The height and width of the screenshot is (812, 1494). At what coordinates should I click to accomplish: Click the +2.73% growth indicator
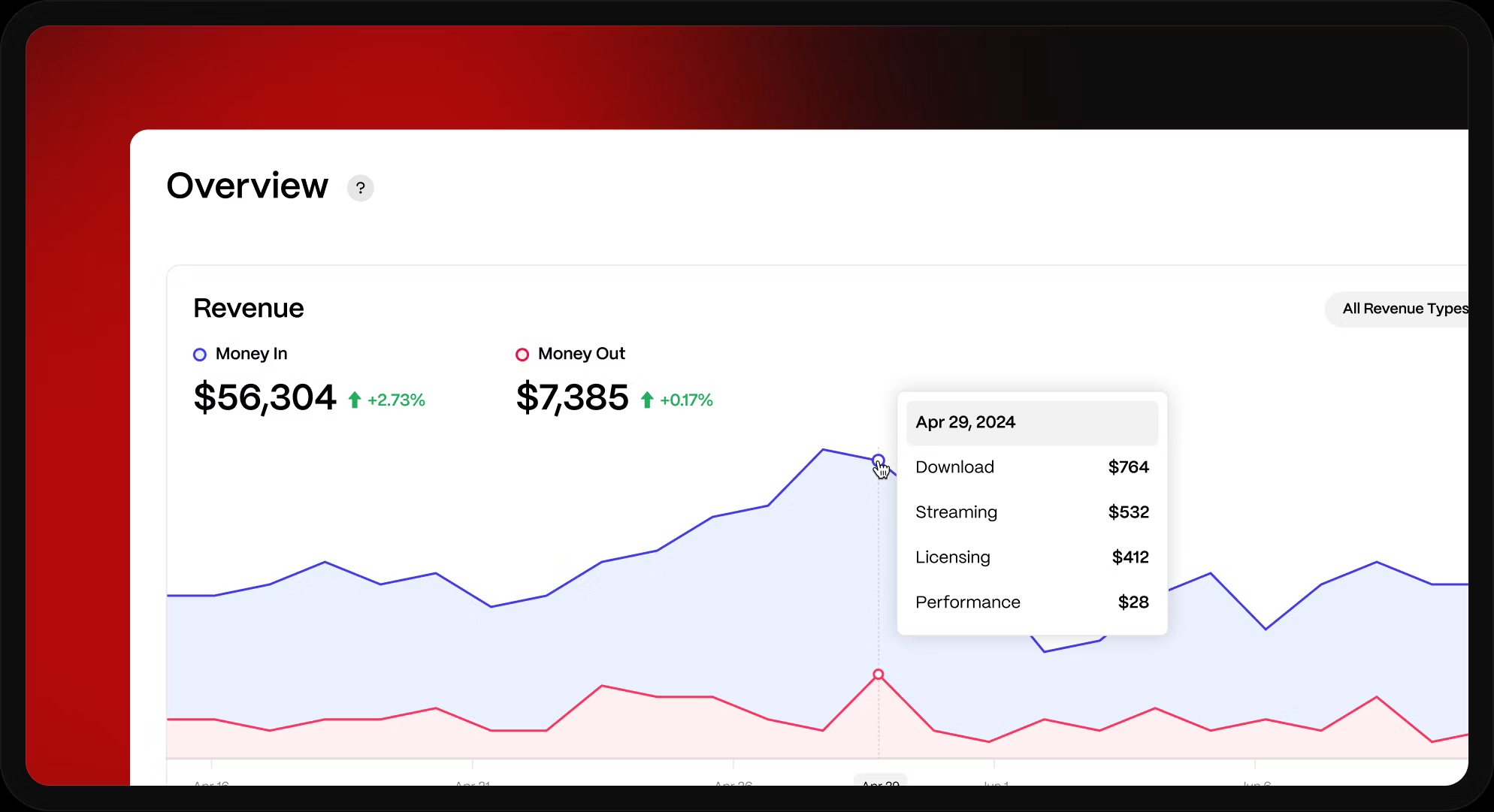coord(396,400)
